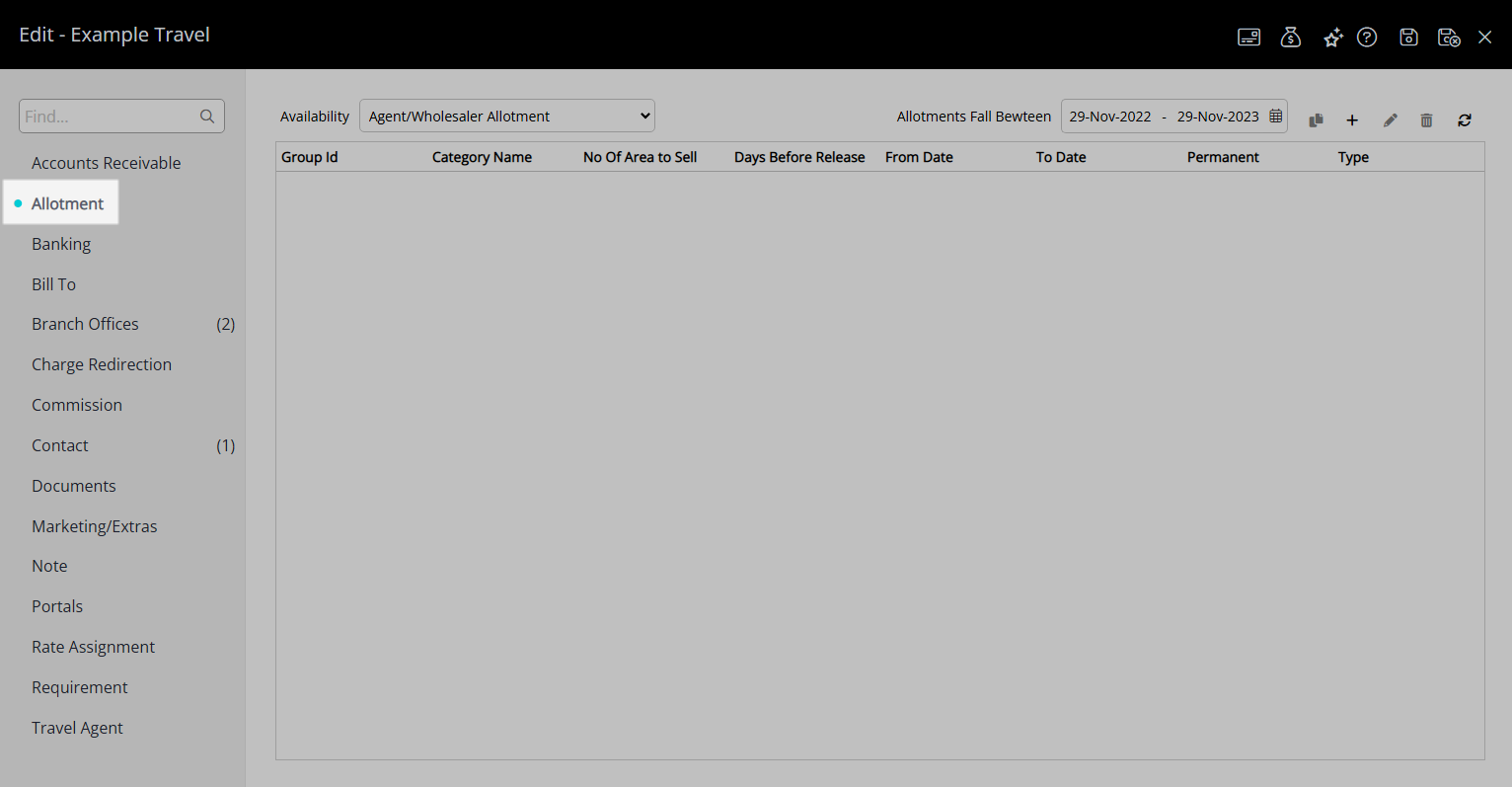Click the Type column header

[1353, 157]
